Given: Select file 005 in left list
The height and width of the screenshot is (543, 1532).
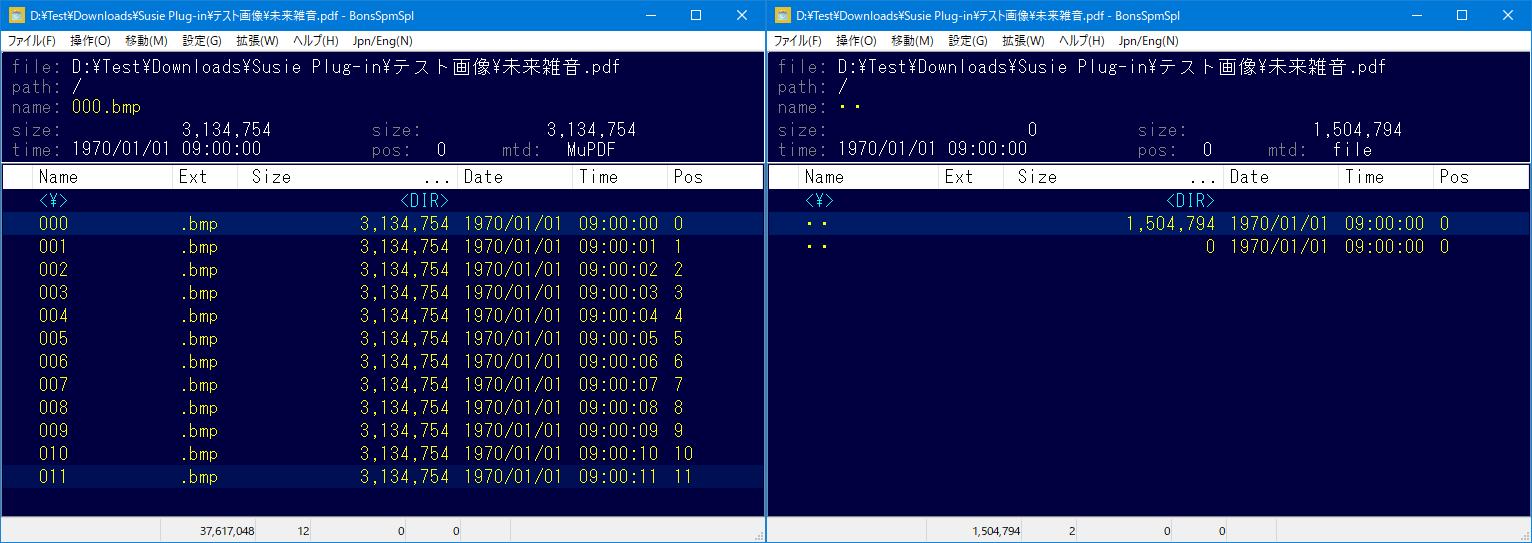Looking at the screenshot, I should pyautogui.click(x=54, y=339).
